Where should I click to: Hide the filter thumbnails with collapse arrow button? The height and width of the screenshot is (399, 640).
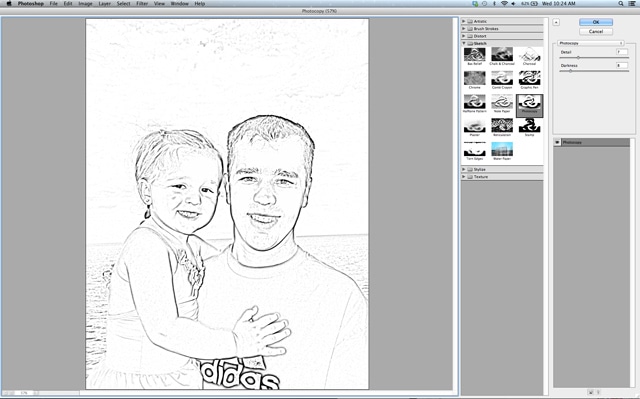[x=556, y=22]
